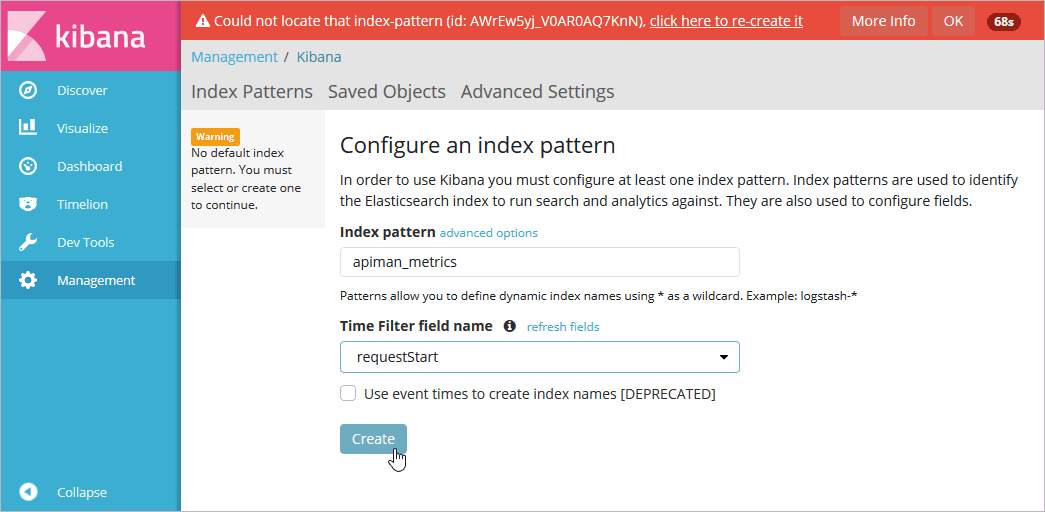Open the Advanced Settings tab

537,92
